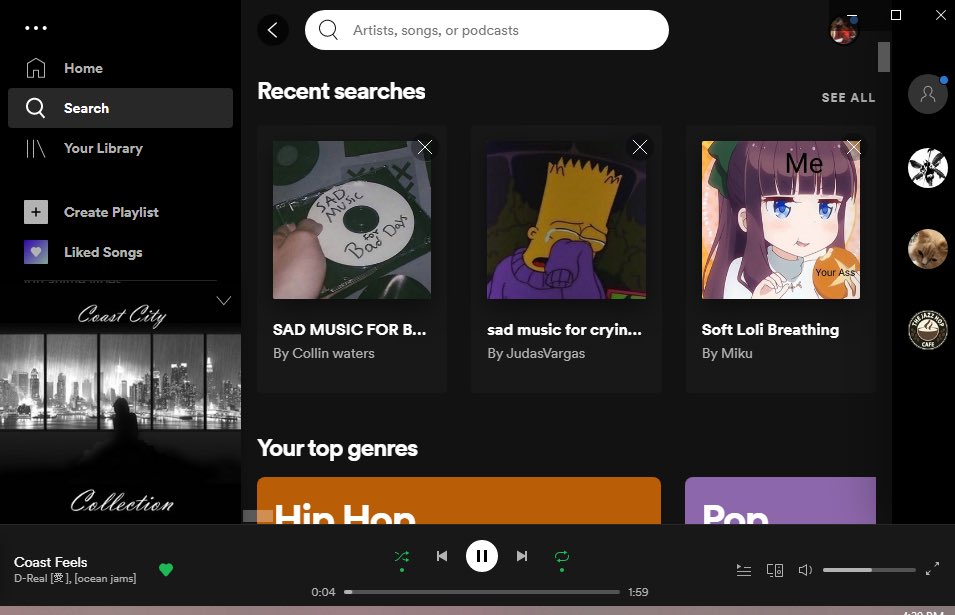The width and height of the screenshot is (955, 615).
Task: Enter full screen player mode
Action: click(932, 569)
